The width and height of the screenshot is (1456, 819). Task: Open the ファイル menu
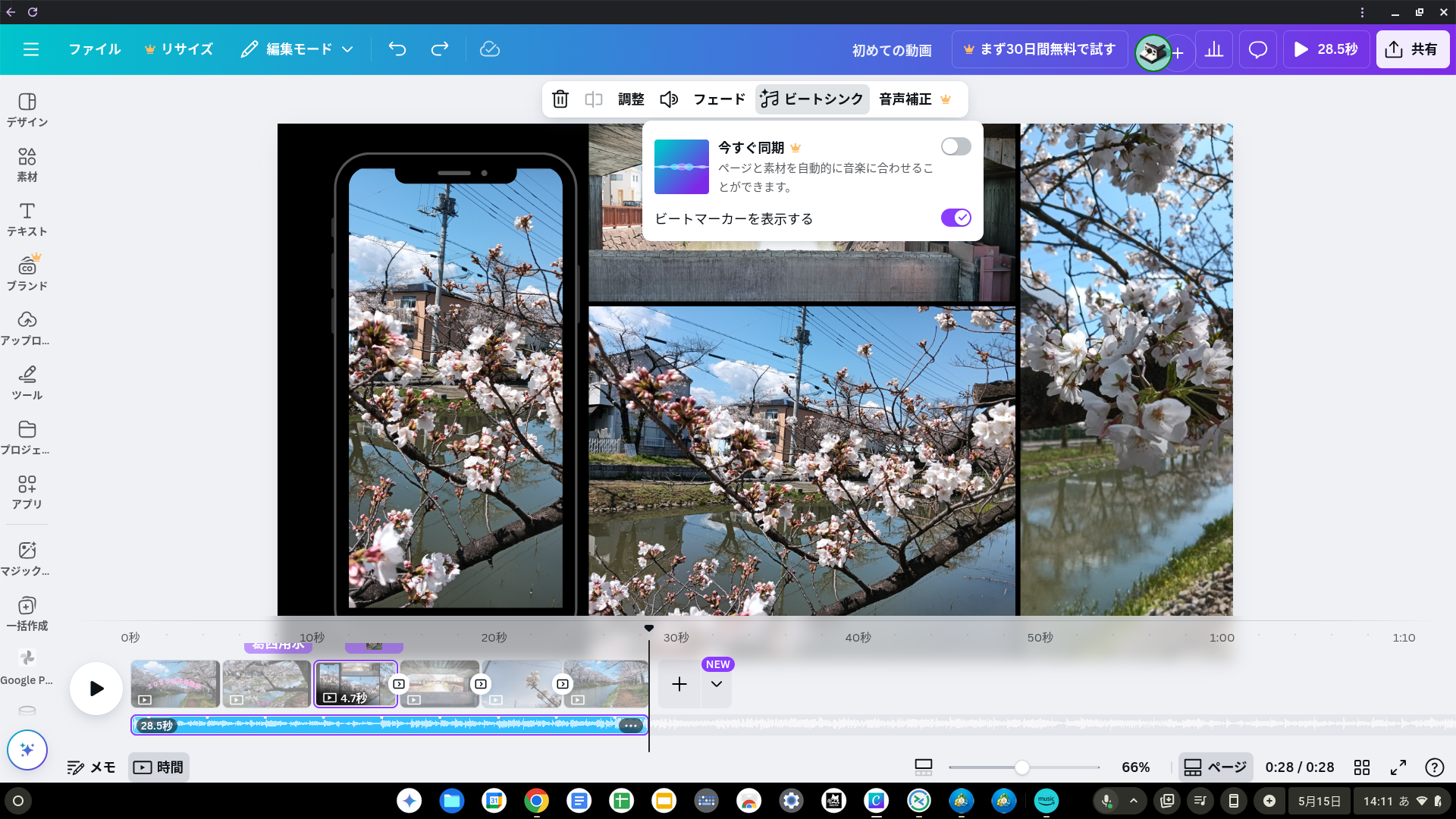coord(94,49)
